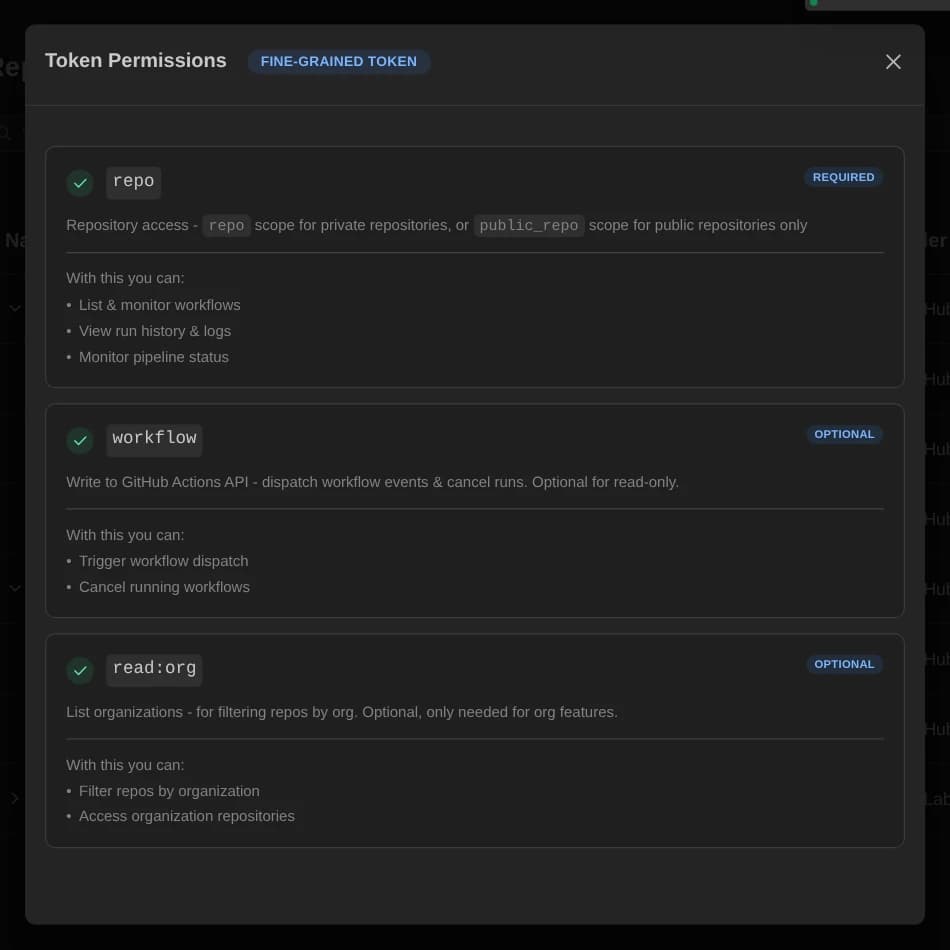The width and height of the screenshot is (950, 950).
Task: Click the inline repo code tag in description
Action: (227, 225)
